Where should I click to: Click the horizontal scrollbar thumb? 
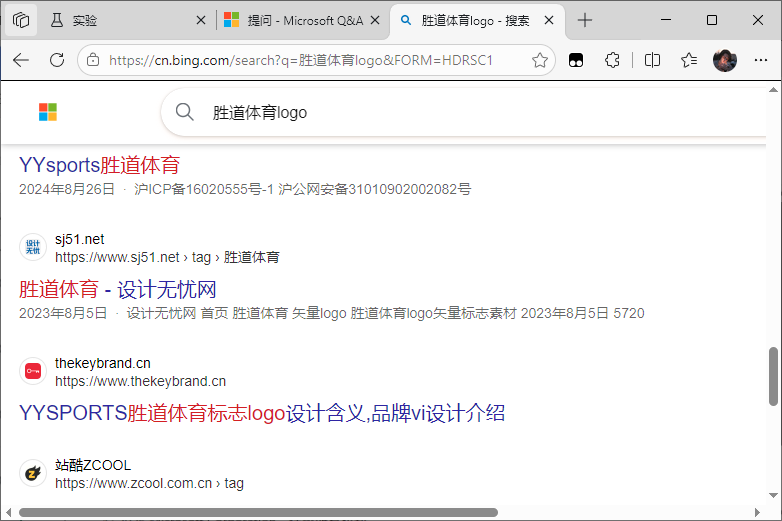click(258, 513)
